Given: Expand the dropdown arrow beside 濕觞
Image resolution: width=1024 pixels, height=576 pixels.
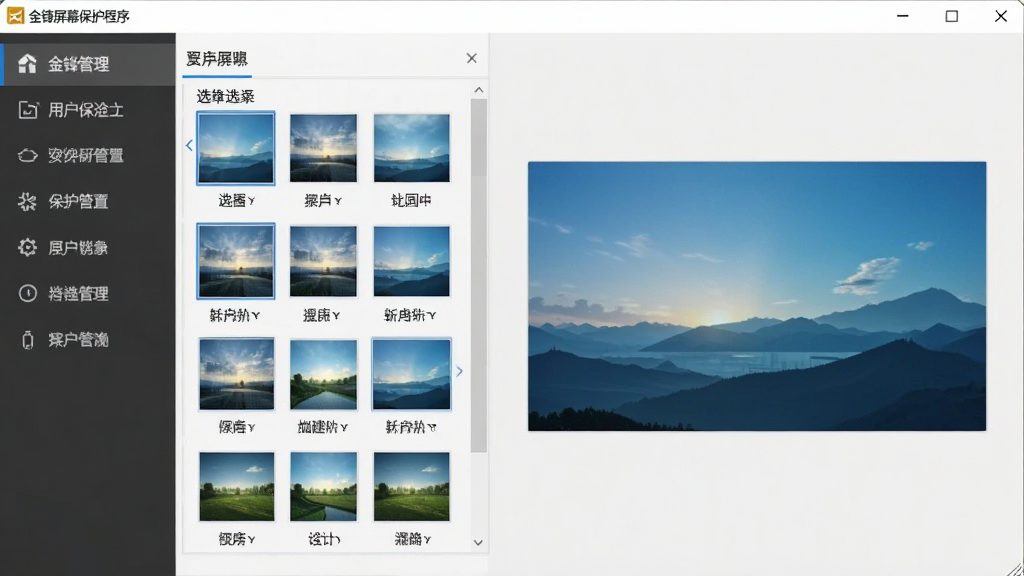Looking at the screenshot, I should pyautogui.click(x=427, y=540).
